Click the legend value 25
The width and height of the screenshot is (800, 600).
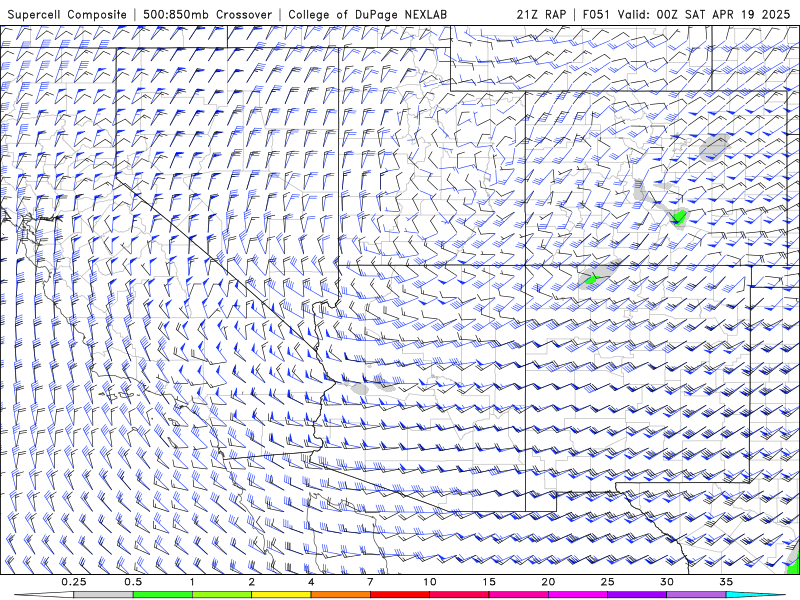(607, 582)
